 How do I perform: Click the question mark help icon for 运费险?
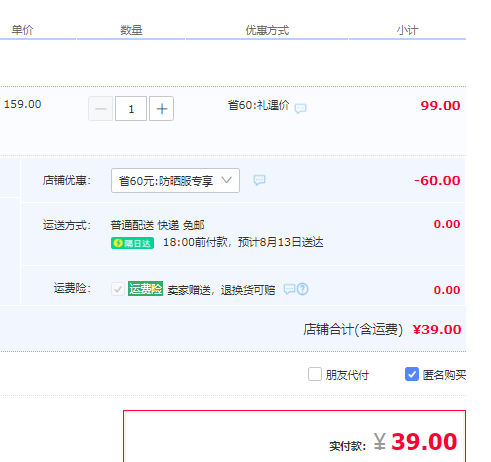[303, 289]
